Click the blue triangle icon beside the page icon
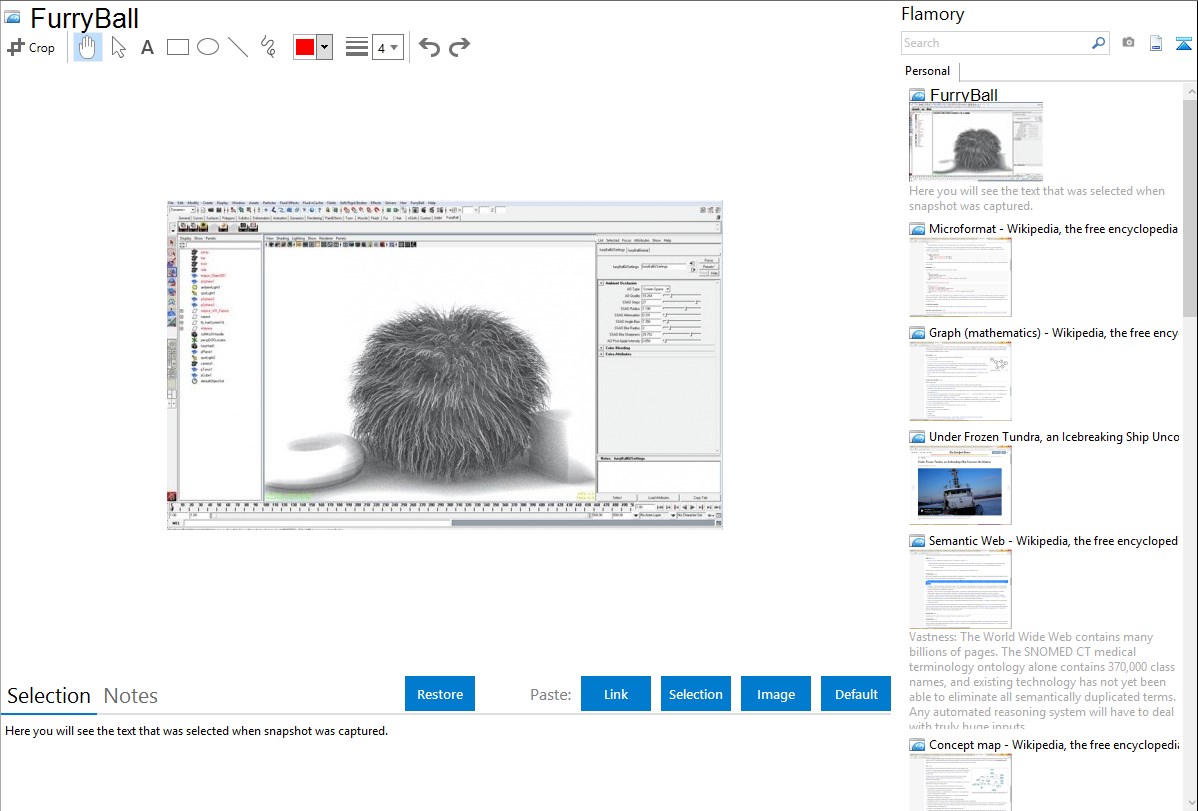The height and width of the screenshot is (811, 1198). 1183,43
